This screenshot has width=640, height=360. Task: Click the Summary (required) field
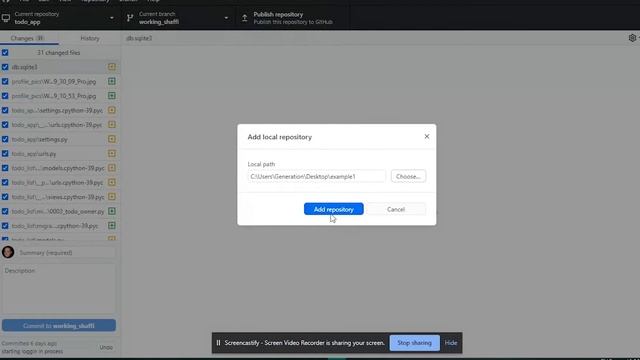point(67,253)
